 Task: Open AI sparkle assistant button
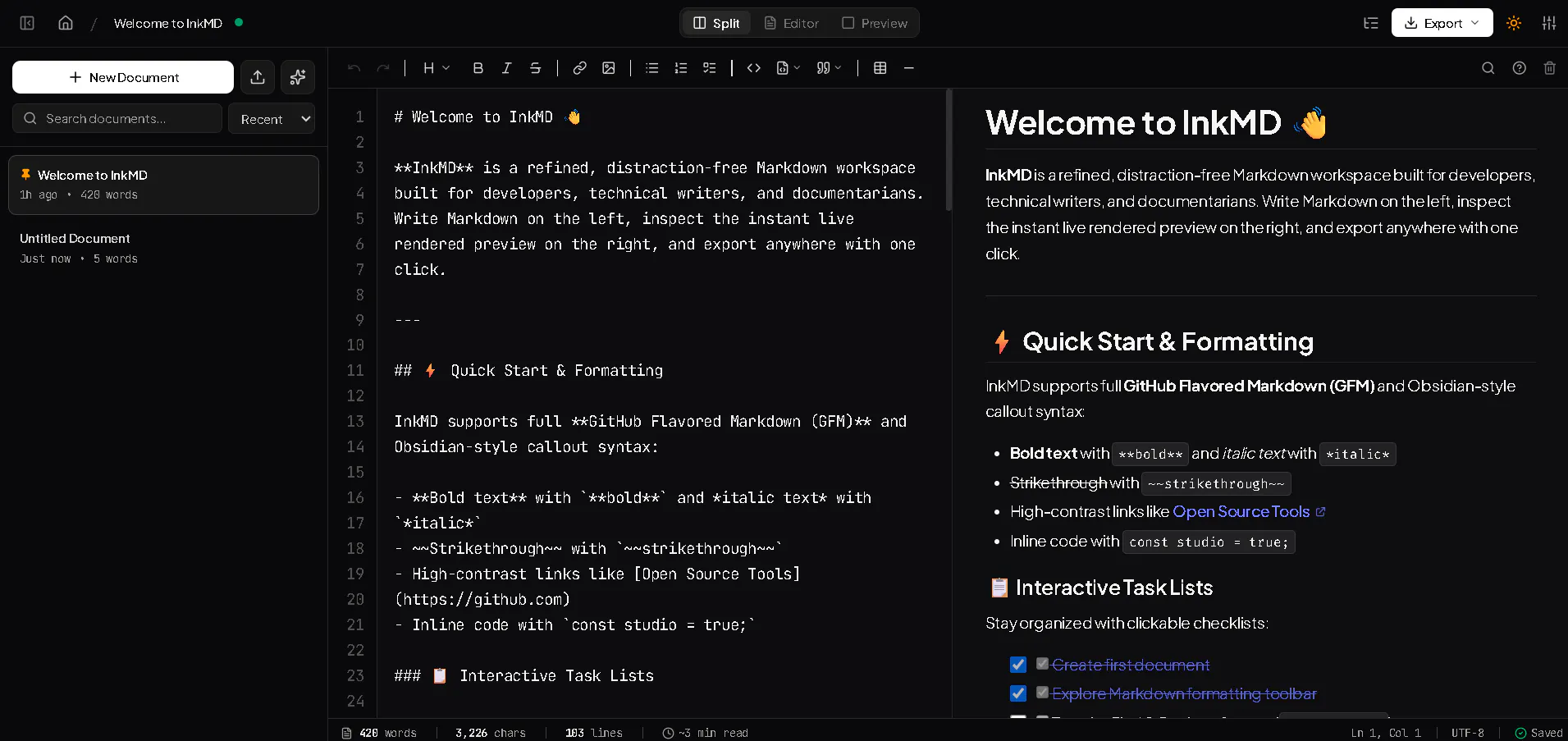coord(298,77)
